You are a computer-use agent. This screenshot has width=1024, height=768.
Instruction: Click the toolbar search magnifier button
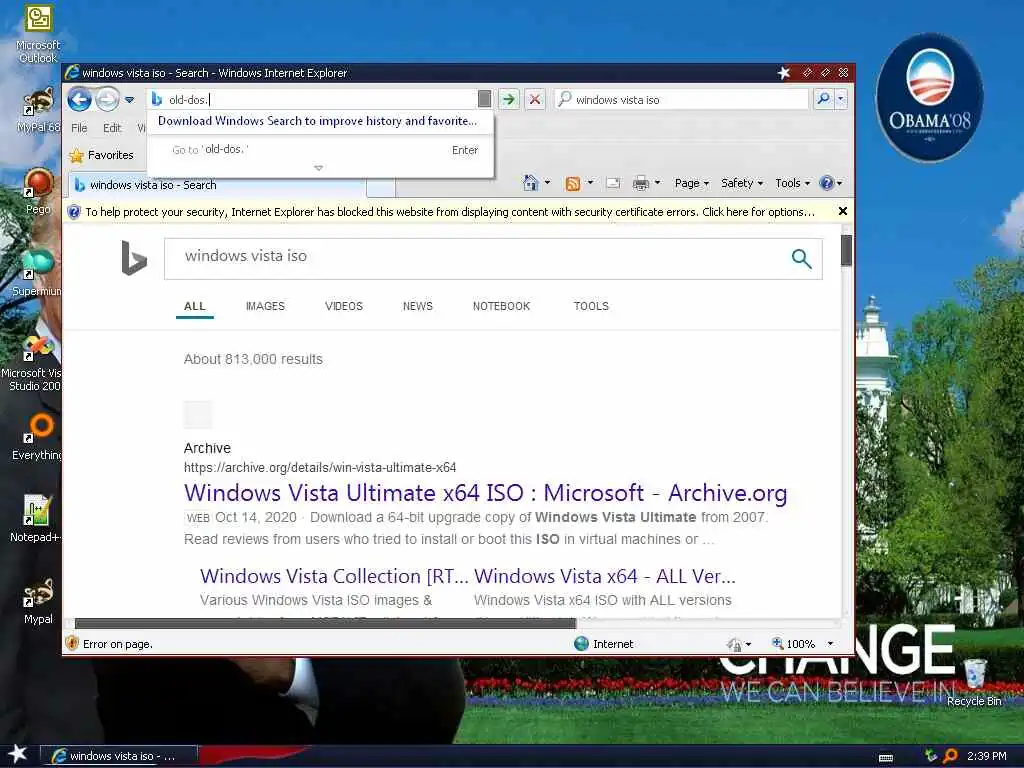(x=824, y=99)
